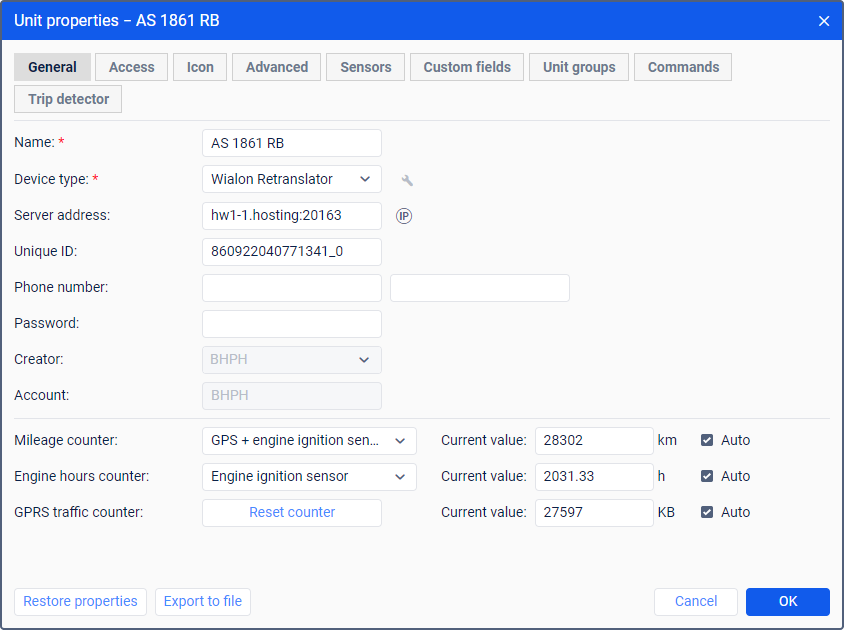Open the Commands tab
844x630 pixels.
coord(683,67)
